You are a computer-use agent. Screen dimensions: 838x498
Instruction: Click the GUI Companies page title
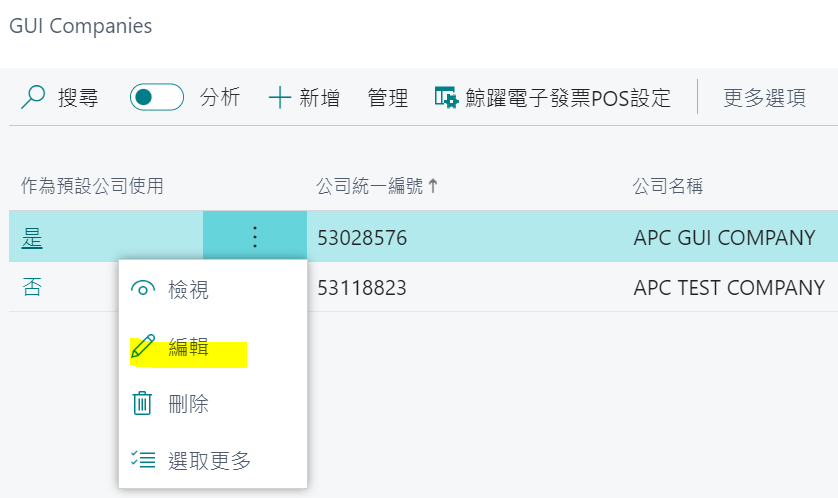click(81, 26)
